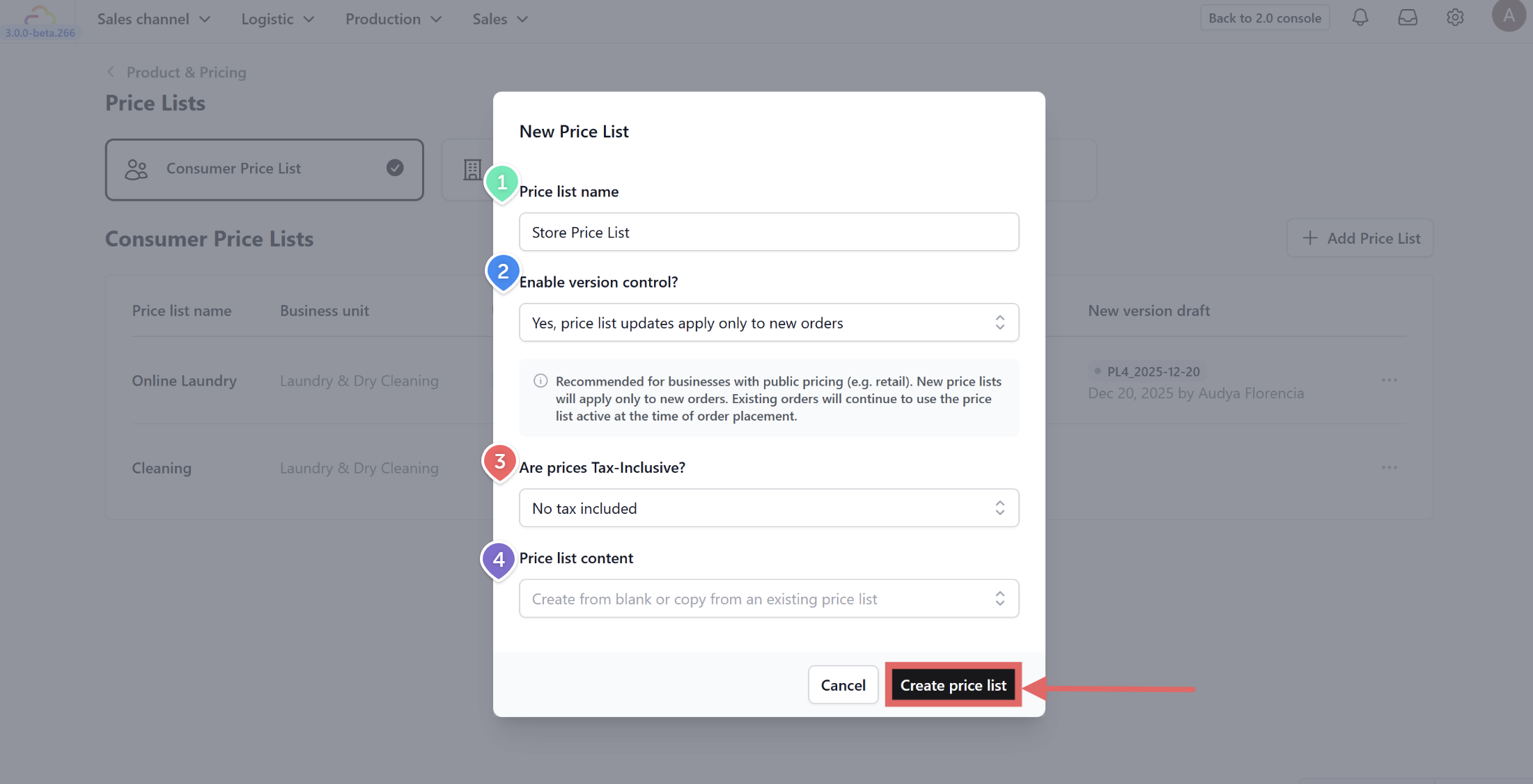
Task: Click the notifications bell icon
Action: 1360,18
